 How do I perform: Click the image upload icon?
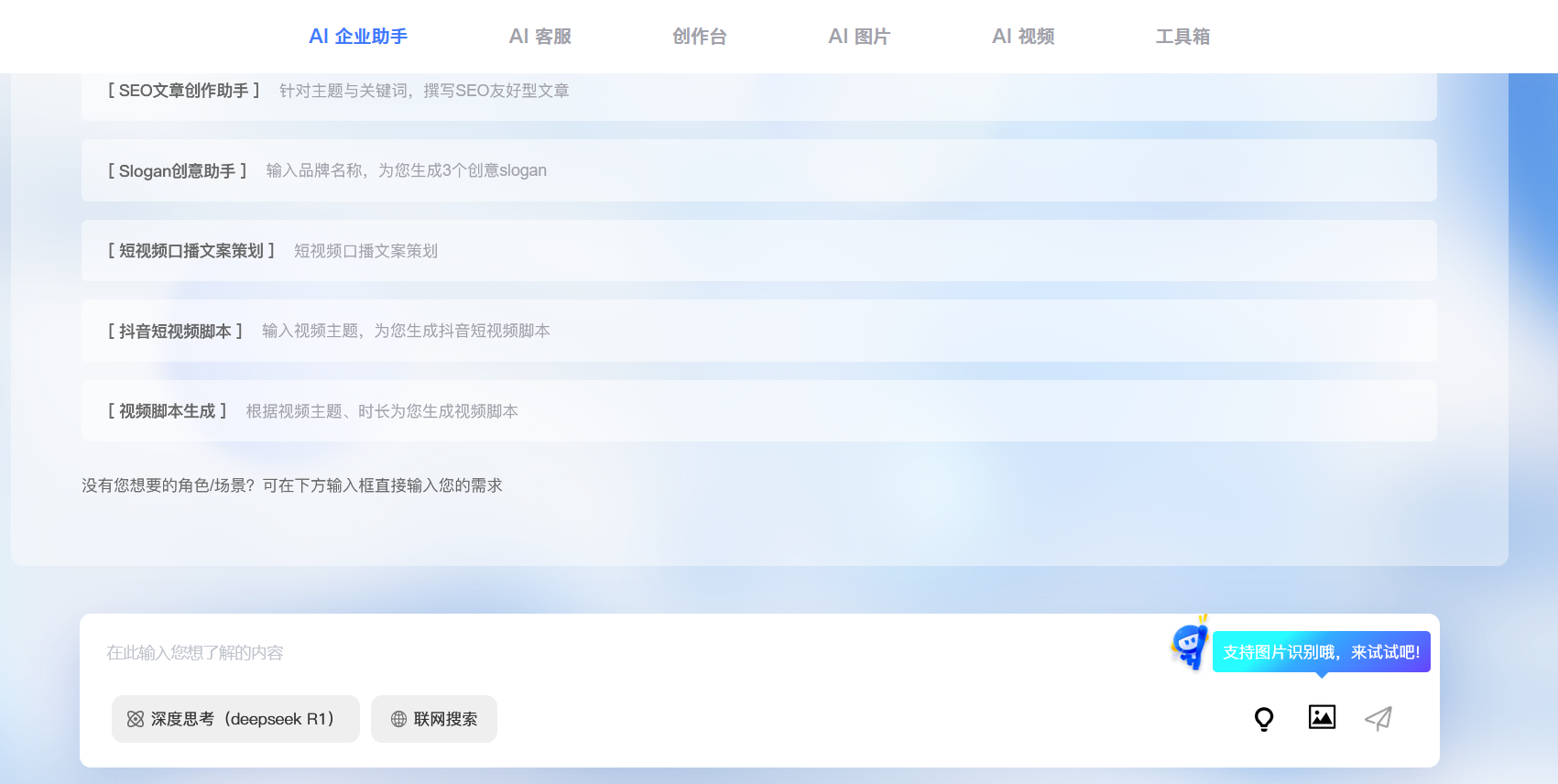point(1322,717)
